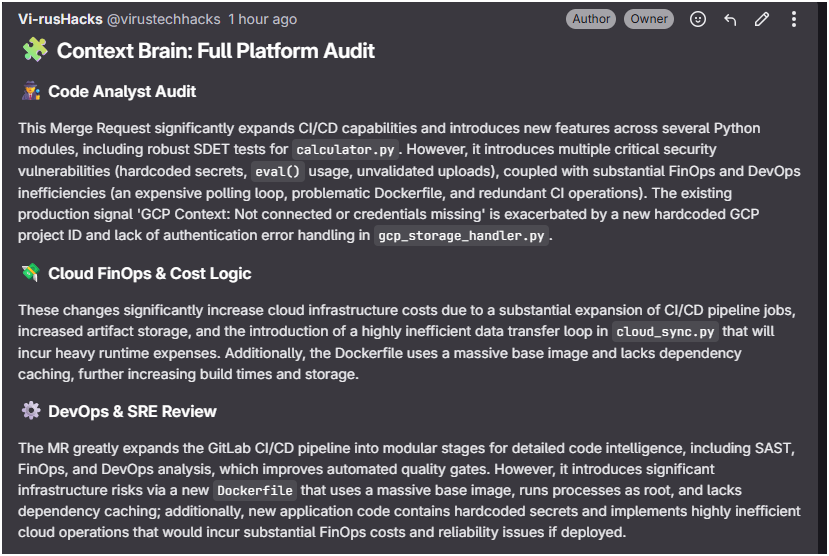Image resolution: width=829 pixels, height=556 pixels.
Task: Click the 'DevOps & SRE Review' heading
Action: click(132, 411)
